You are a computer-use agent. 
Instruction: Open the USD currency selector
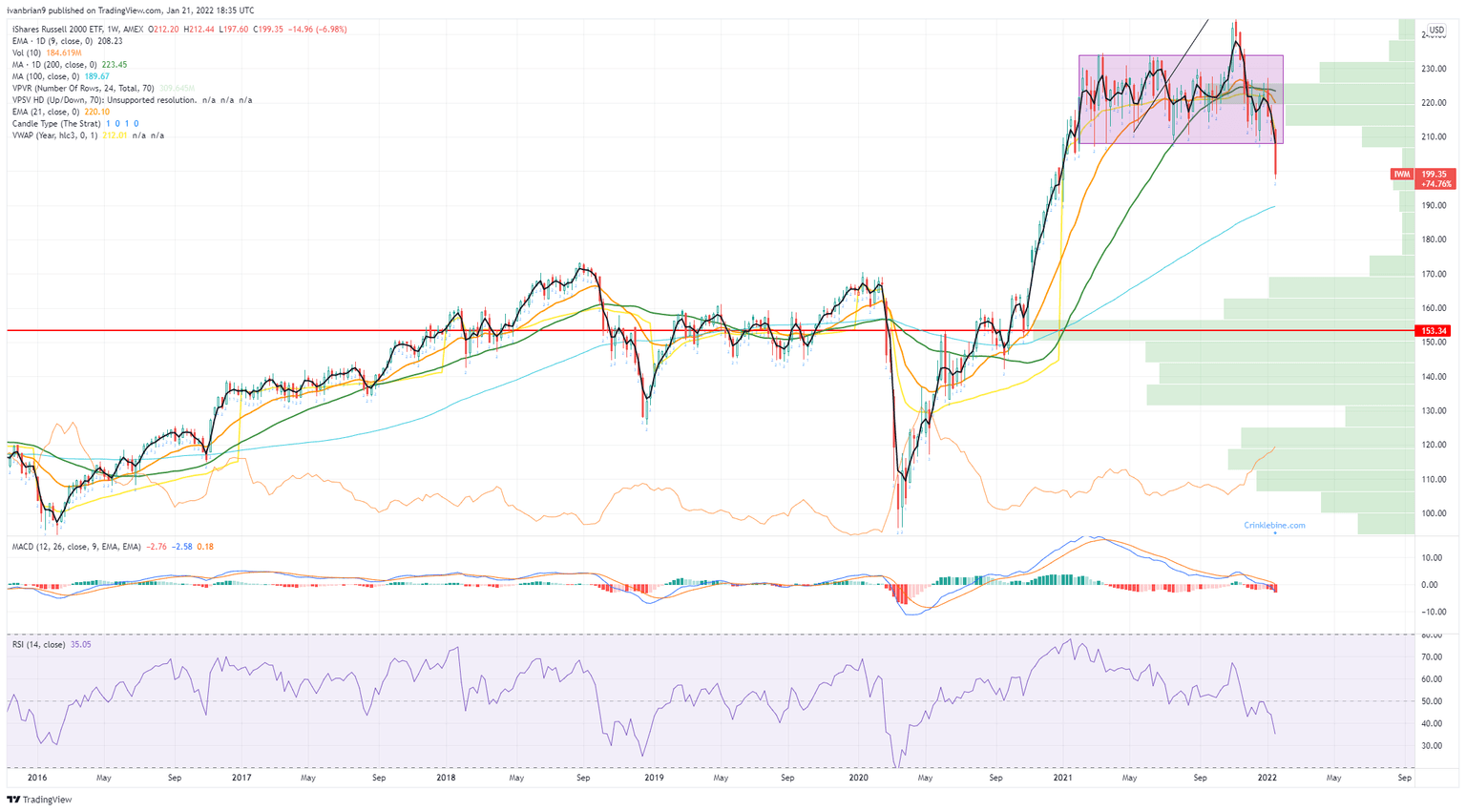click(1436, 30)
